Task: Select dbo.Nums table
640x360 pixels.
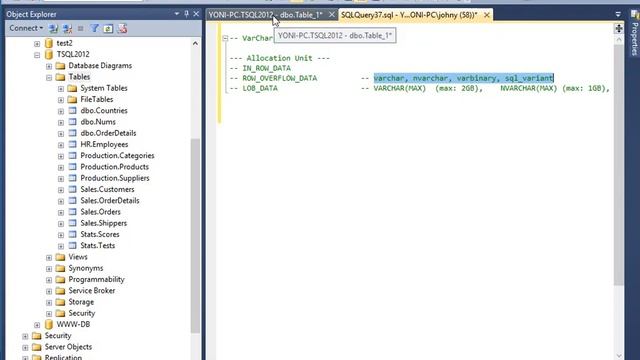Action: click(x=98, y=122)
